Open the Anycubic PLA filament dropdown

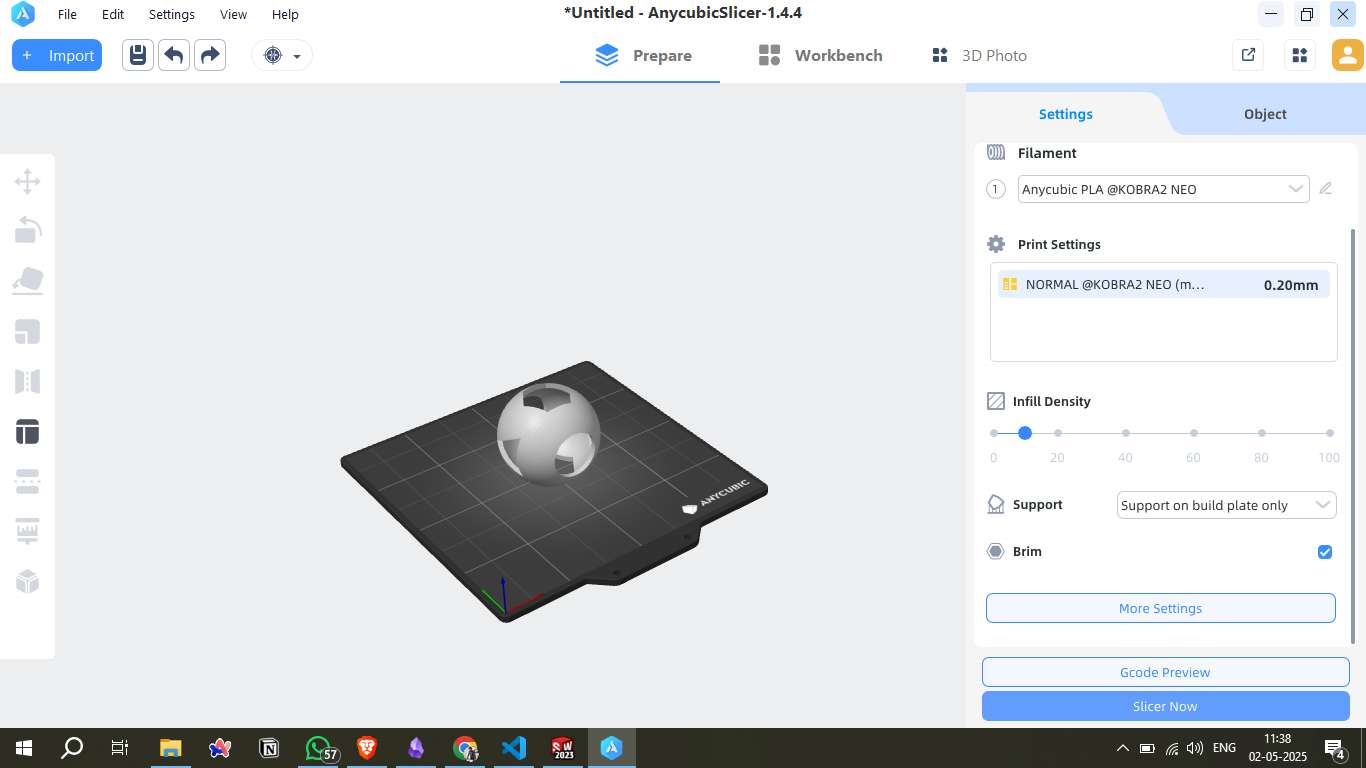pos(1163,188)
